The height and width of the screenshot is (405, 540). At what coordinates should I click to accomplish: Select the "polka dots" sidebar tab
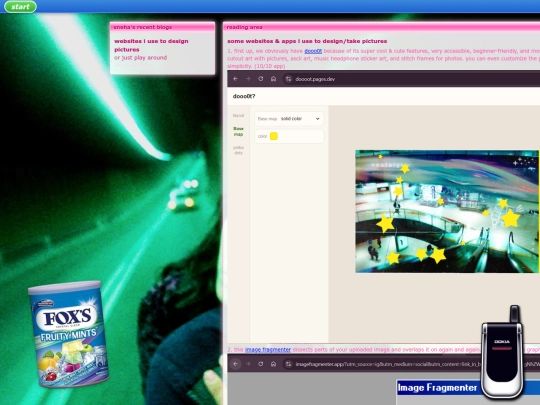click(238, 150)
